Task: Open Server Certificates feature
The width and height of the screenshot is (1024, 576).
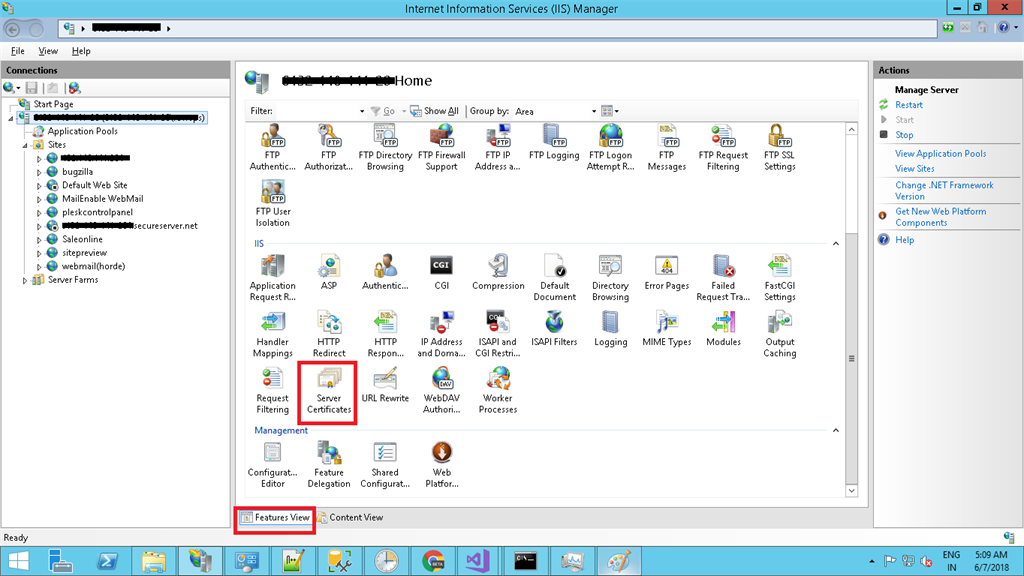Action: click(328, 391)
